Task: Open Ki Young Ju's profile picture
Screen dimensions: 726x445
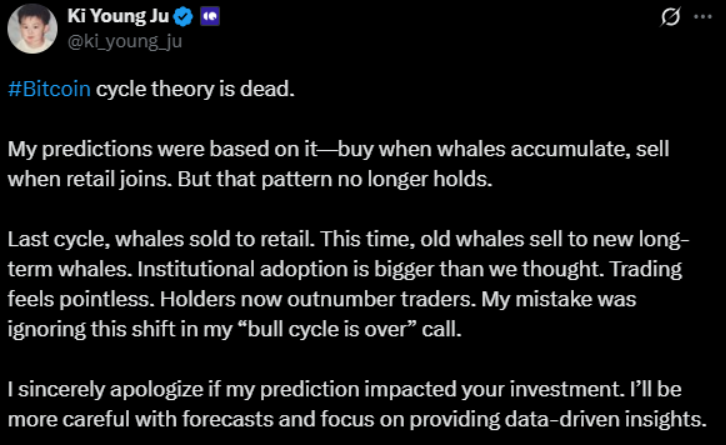Action: pos(32,28)
